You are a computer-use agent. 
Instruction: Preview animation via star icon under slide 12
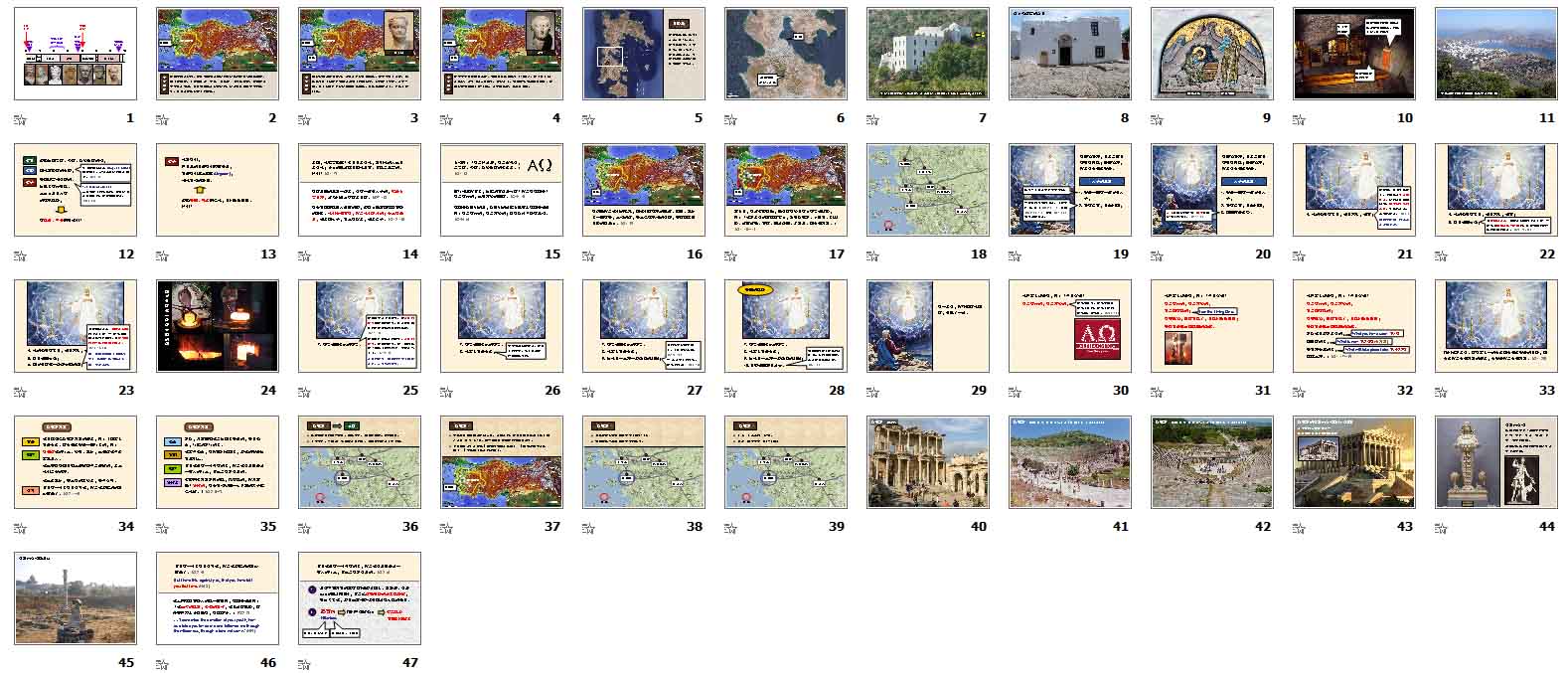20,255
